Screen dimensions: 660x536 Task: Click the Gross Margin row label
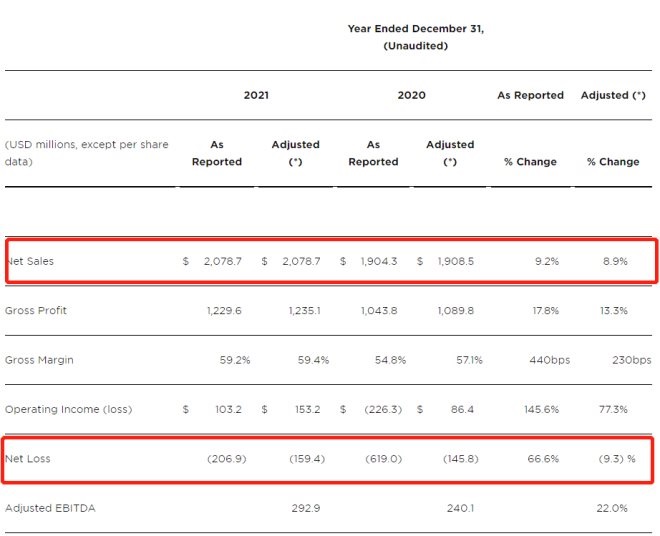coord(39,359)
